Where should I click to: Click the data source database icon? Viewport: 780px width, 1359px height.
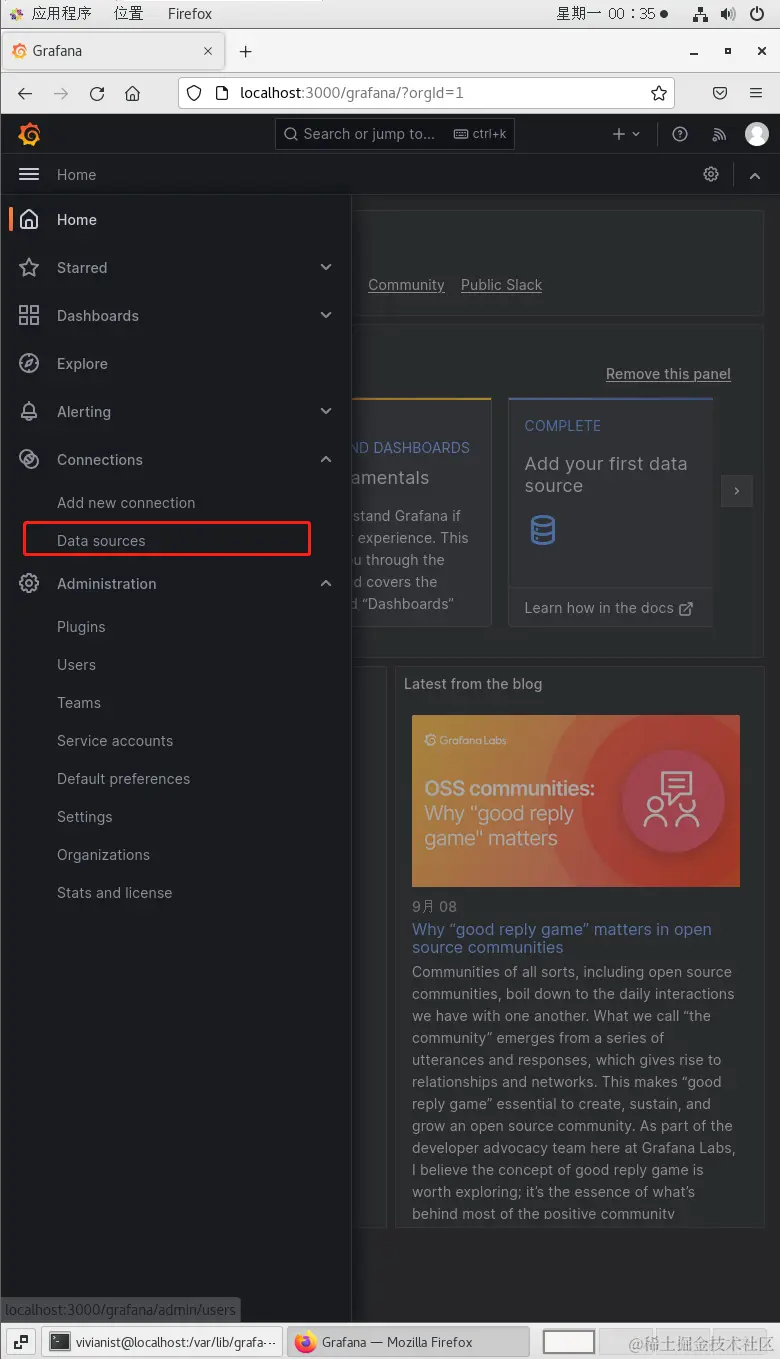coord(543,530)
